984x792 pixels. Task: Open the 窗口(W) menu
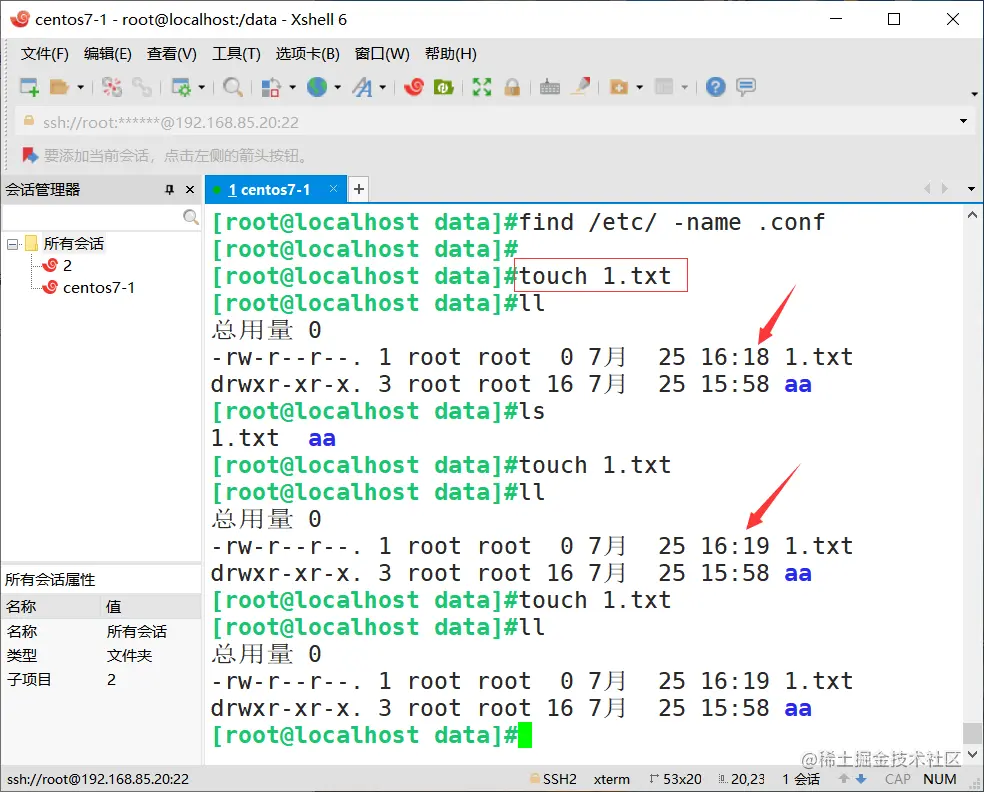pyautogui.click(x=382, y=53)
